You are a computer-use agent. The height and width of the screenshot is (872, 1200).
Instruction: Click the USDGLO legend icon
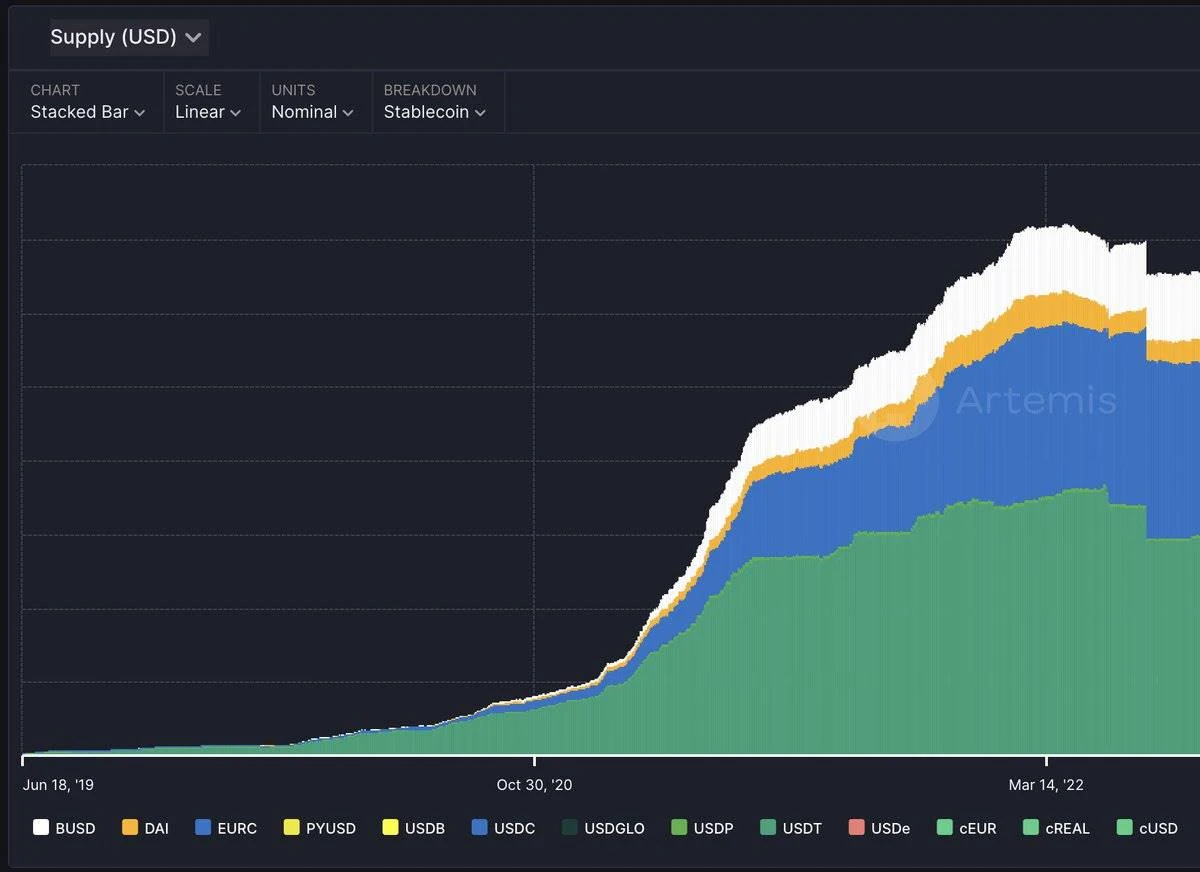(570, 828)
